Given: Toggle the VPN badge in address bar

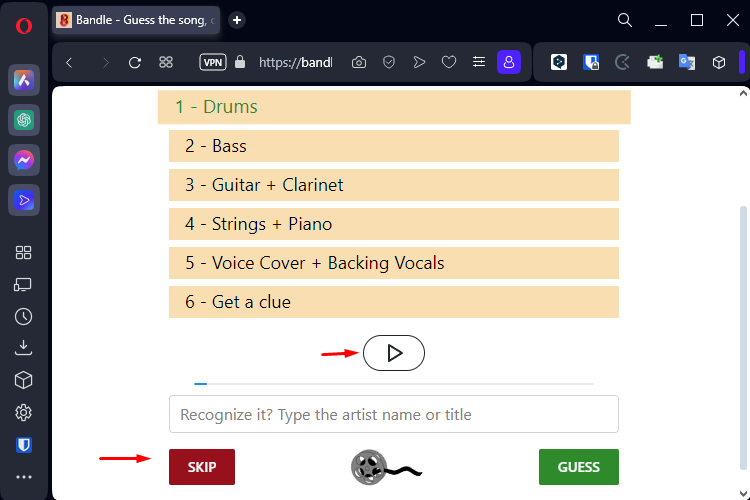Looking at the screenshot, I should pyautogui.click(x=213, y=62).
